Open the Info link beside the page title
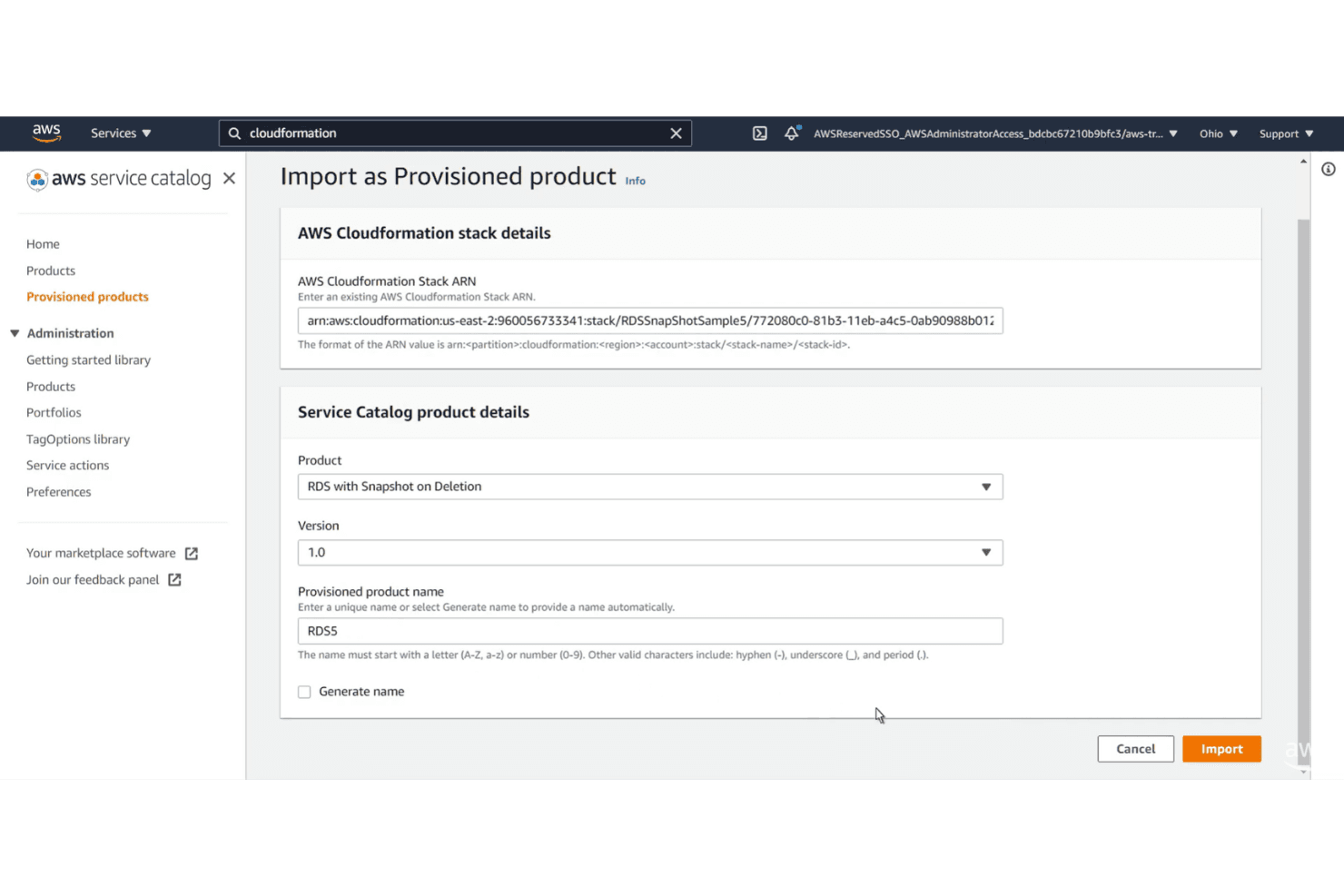Screen dimensions: 1344x896 pyautogui.click(x=635, y=182)
